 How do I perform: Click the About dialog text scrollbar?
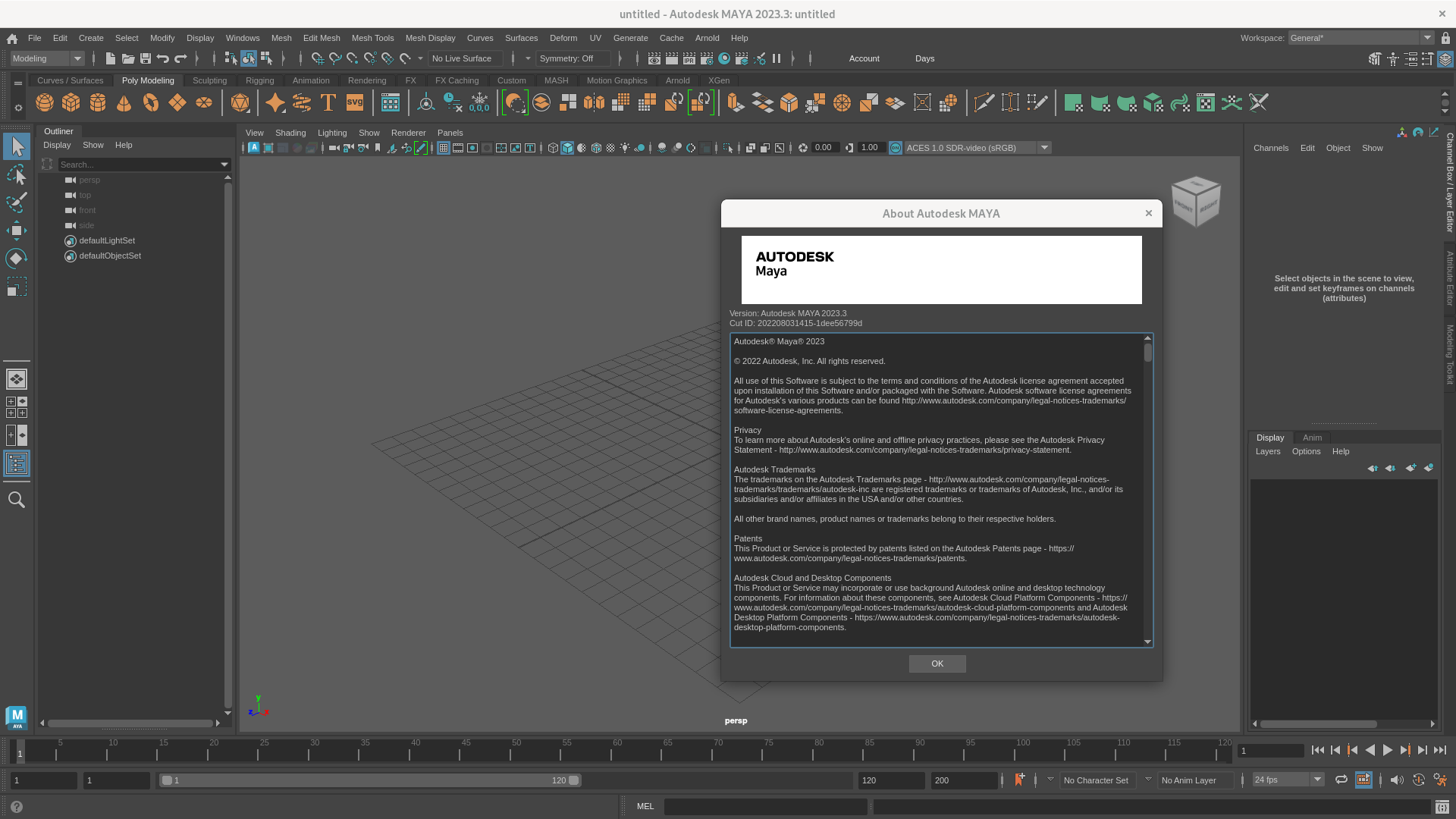1147,353
